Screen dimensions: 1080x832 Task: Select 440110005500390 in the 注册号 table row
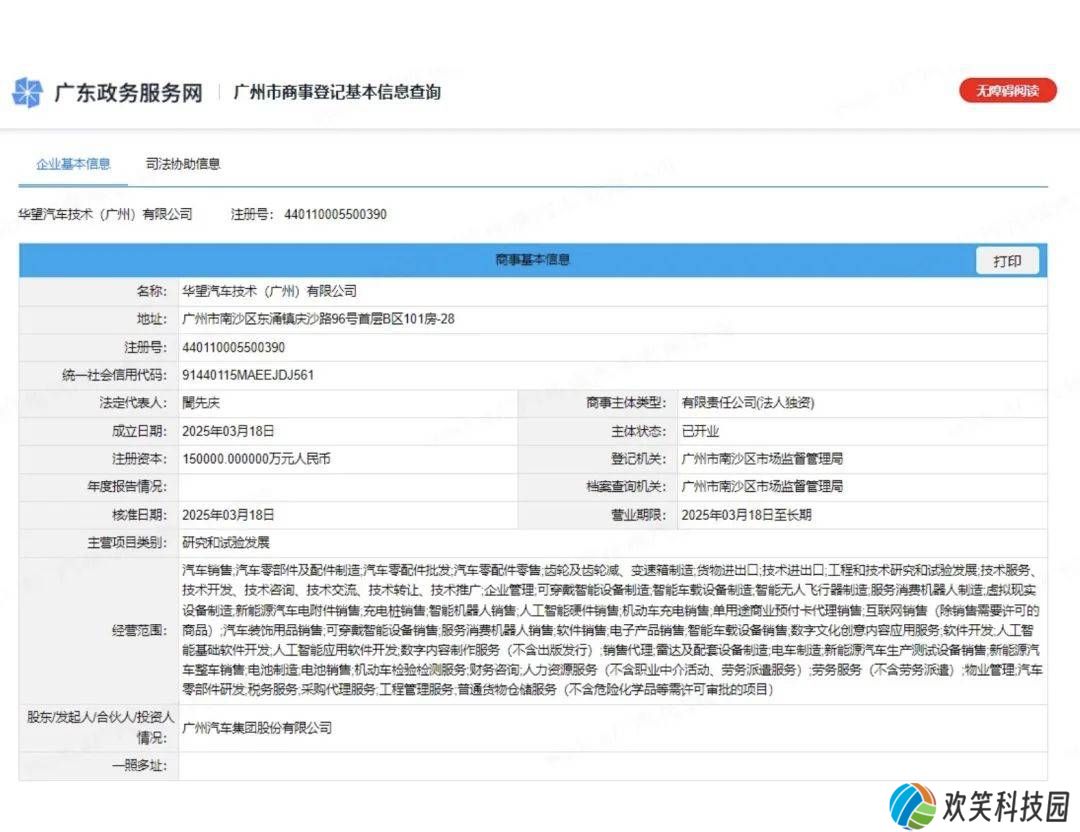[x=233, y=347]
